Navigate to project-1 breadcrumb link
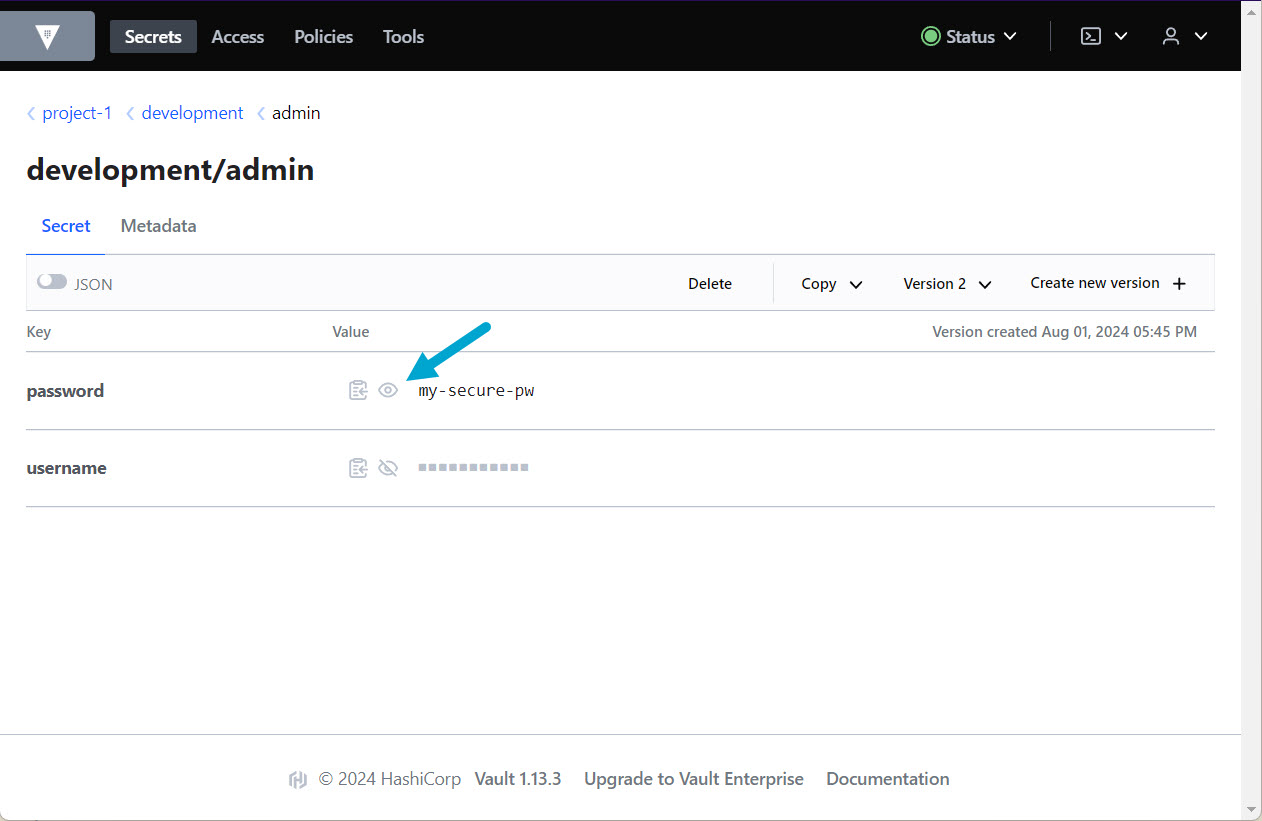 (77, 113)
